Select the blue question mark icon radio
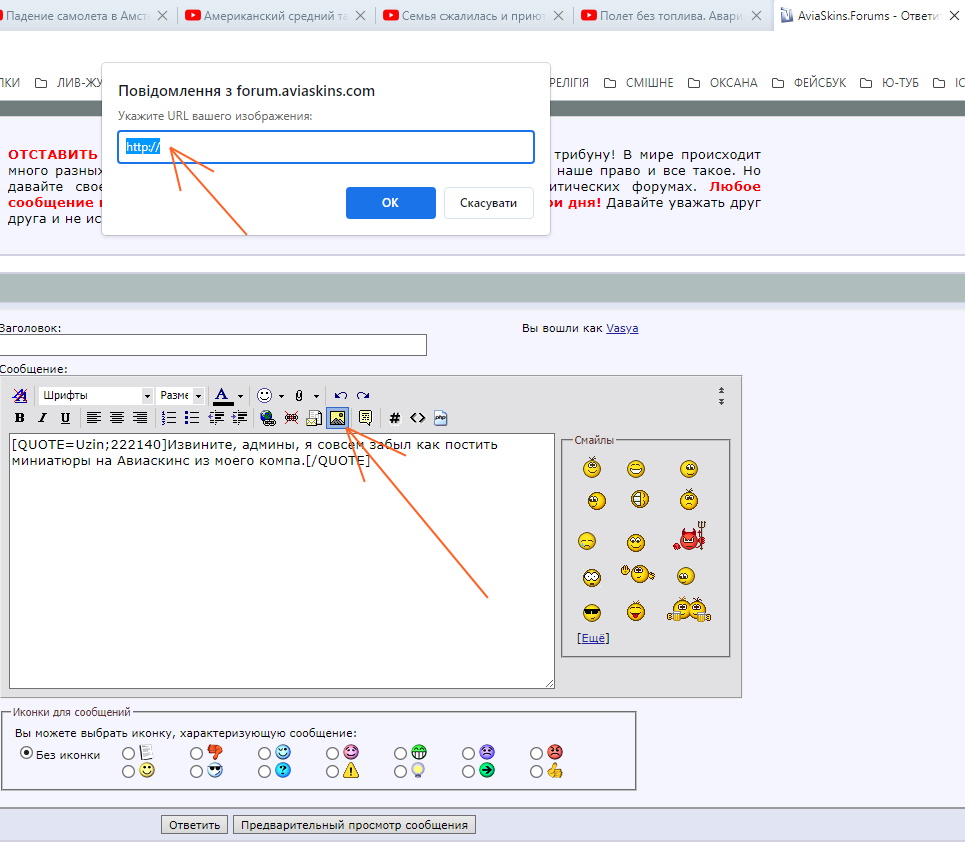965x849 pixels. click(264, 771)
